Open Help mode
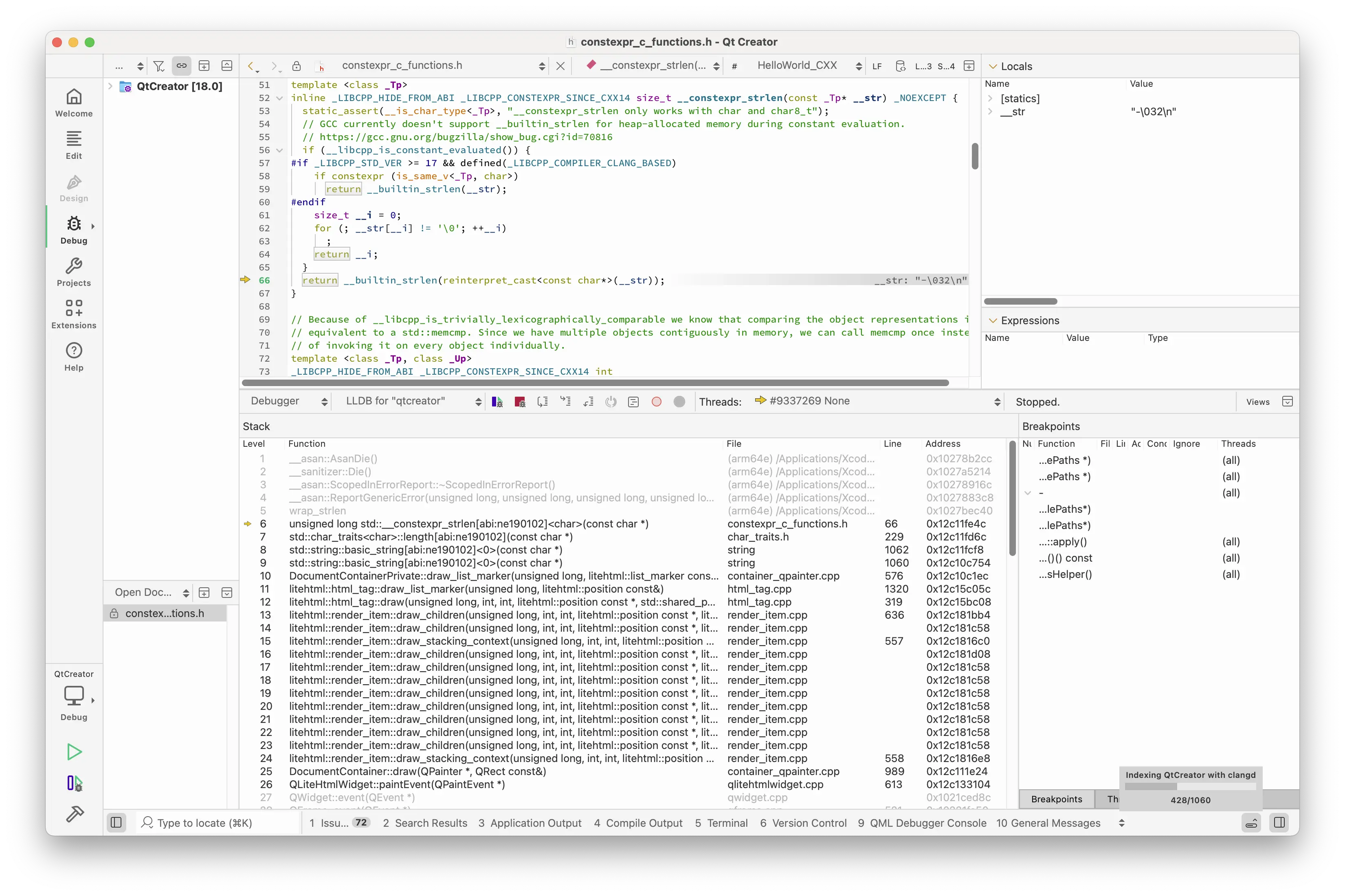Image resolution: width=1345 pixels, height=896 pixels. point(74,357)
